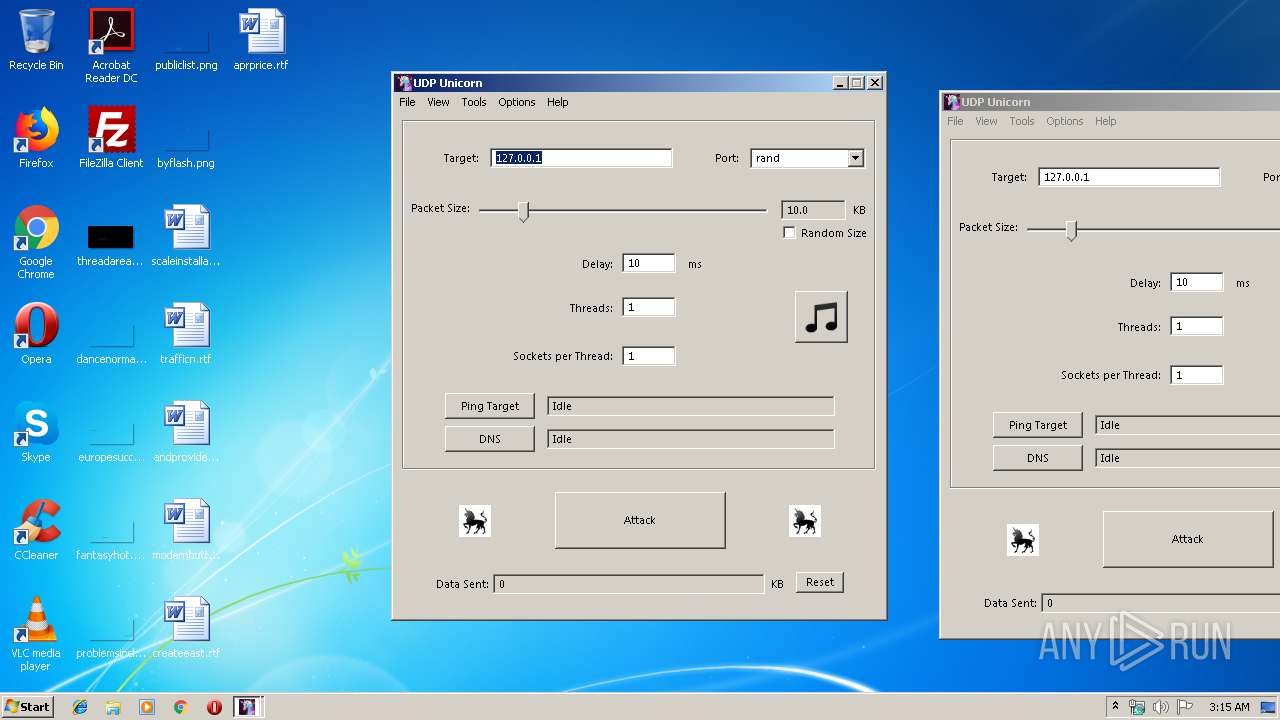Image resolution: width=1280 pixels, height=720 pixels.
Task: Click the Ping Target button in the front window
Action: coord(490,406)
